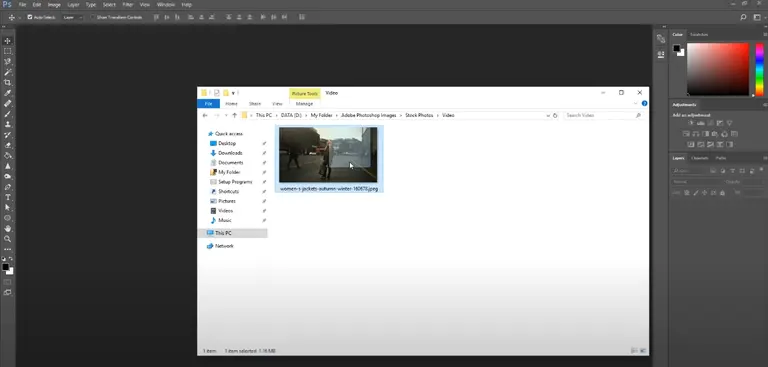Click the Photoshop search magnifier icon
Image resolution: width=768 pixels, height=367 pixels.
pos(743,17)
